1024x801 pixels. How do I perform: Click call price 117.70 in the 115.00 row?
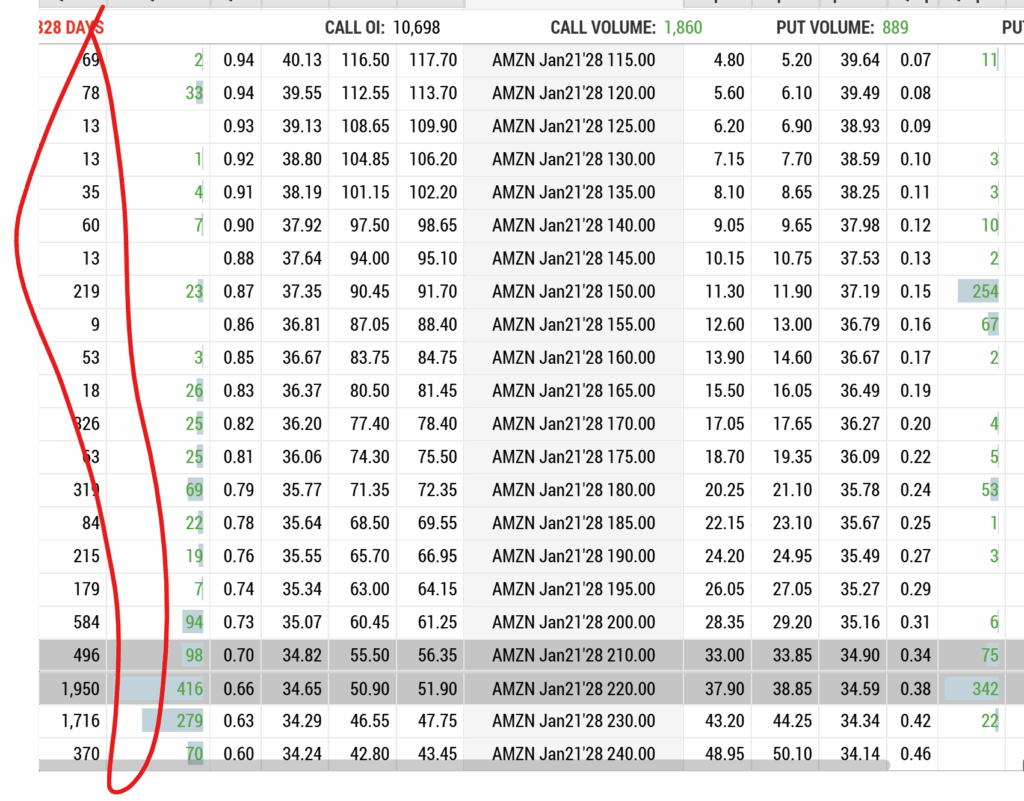433,60
